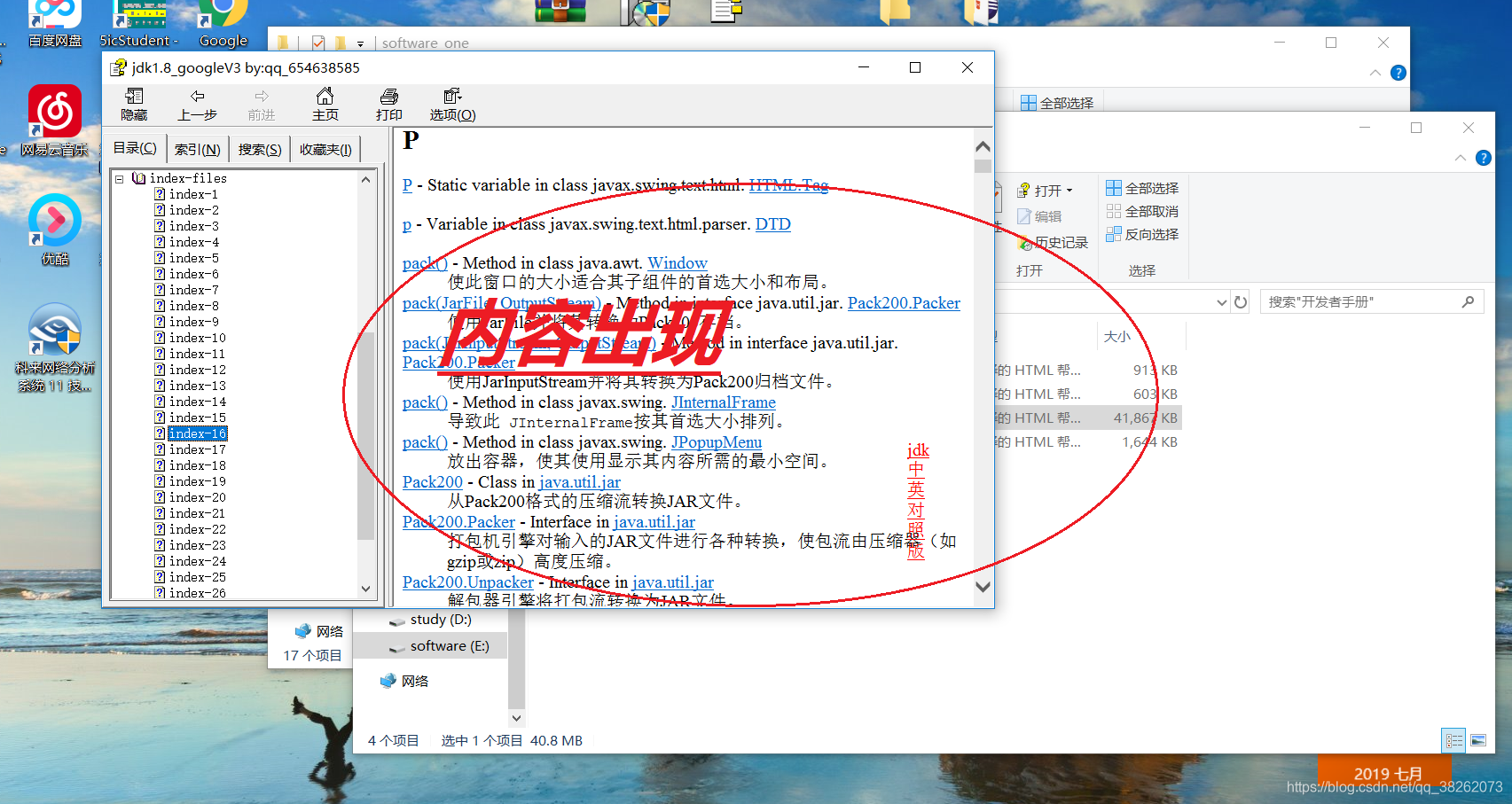The height and width of the screenshot is (804, 1512).
Task: Expand the Explorer address history dropdown
Action: click(x=1221, y=302)
